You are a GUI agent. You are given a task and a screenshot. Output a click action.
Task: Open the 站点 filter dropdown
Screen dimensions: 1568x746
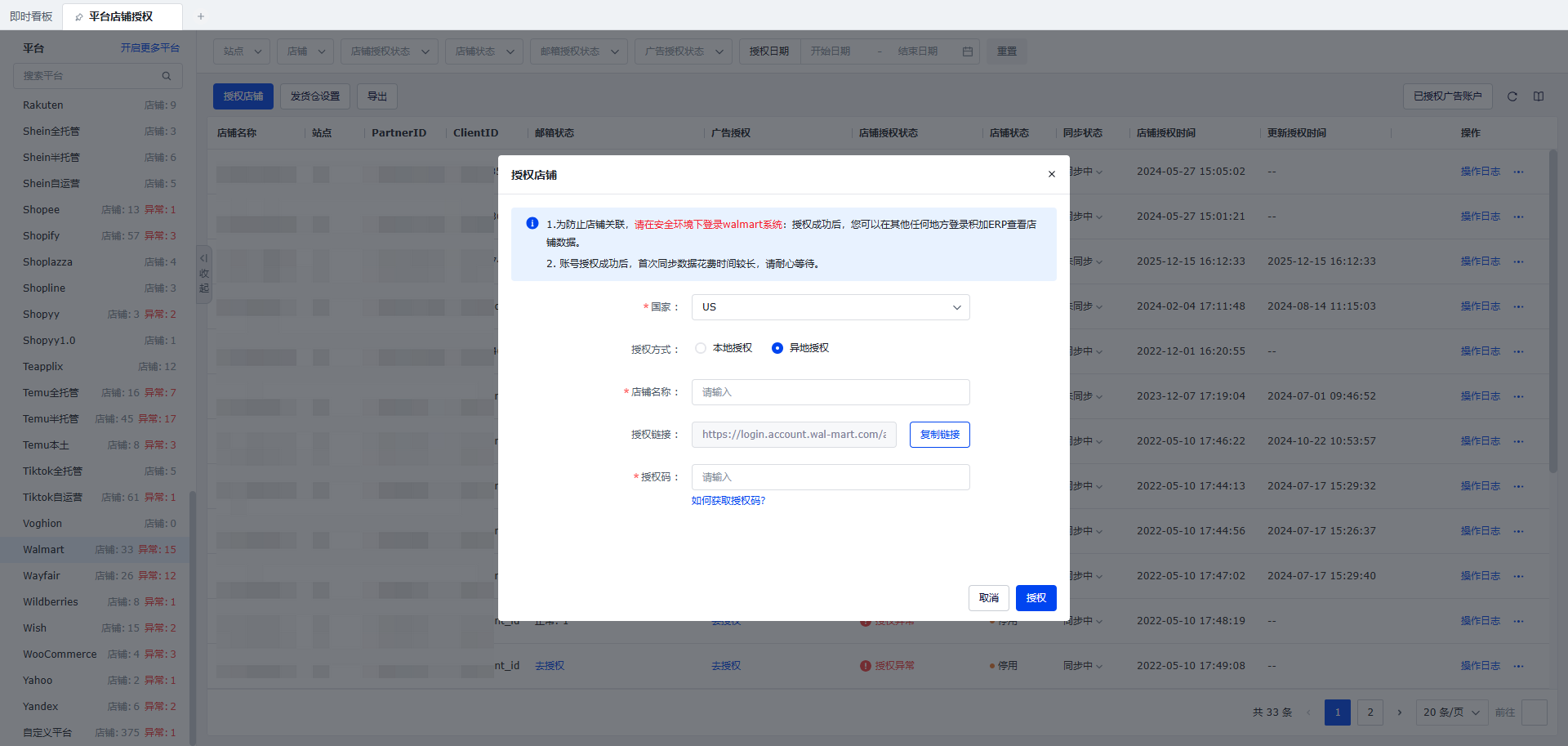242,51
